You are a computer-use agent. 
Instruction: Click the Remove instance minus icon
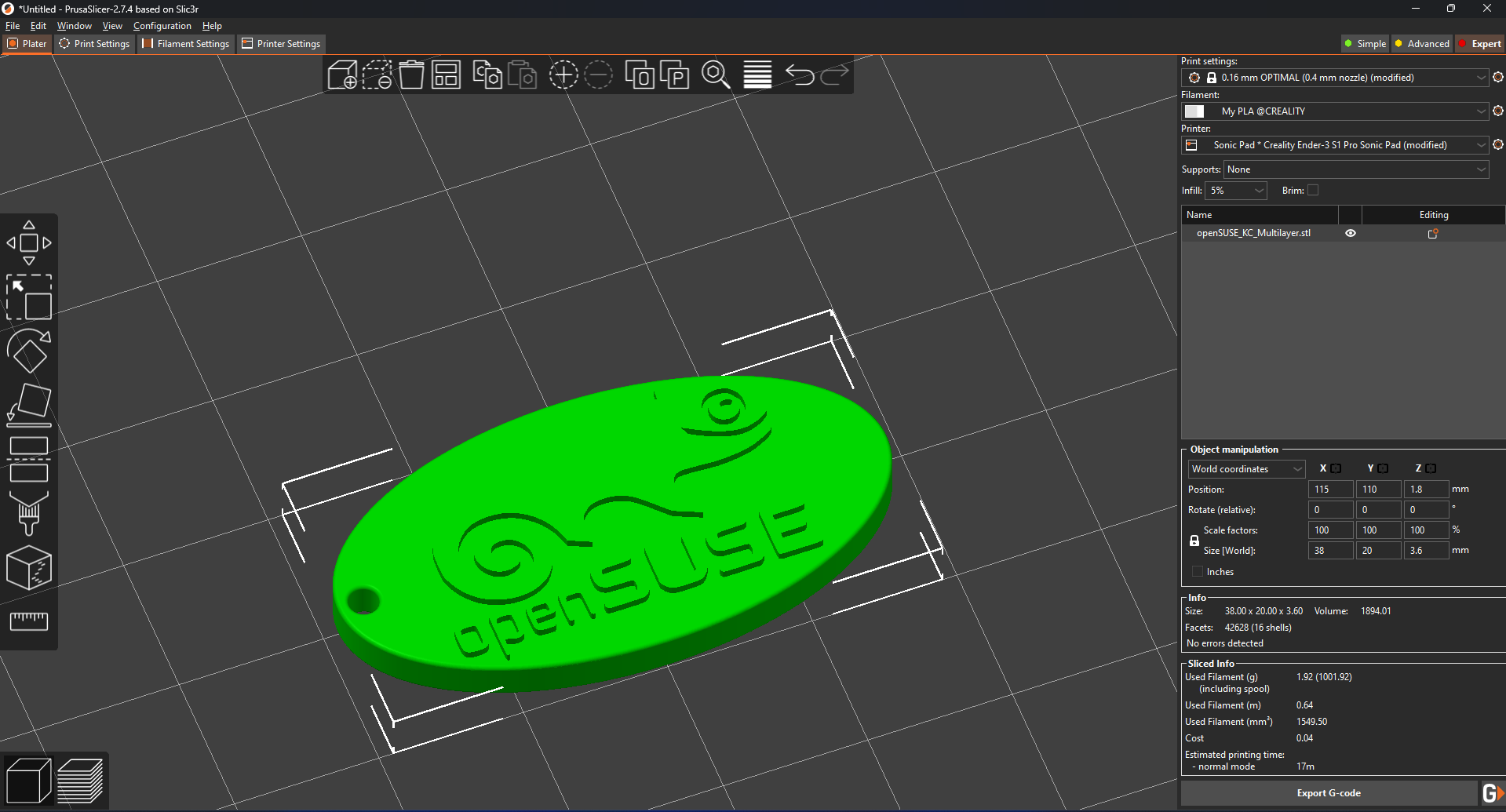598,75
